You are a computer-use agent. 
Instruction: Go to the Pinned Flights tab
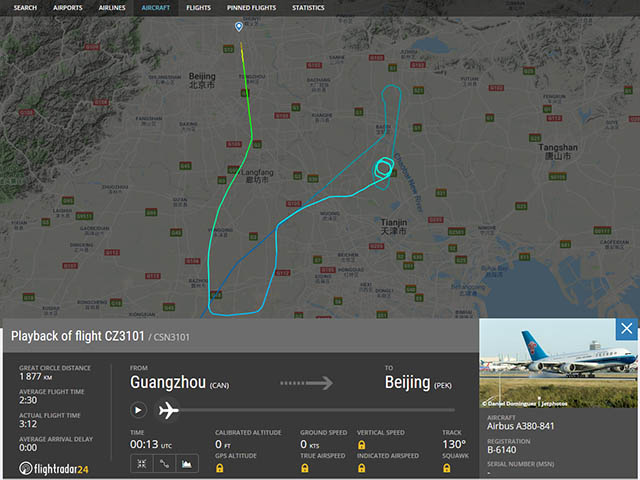coord(251,7)
